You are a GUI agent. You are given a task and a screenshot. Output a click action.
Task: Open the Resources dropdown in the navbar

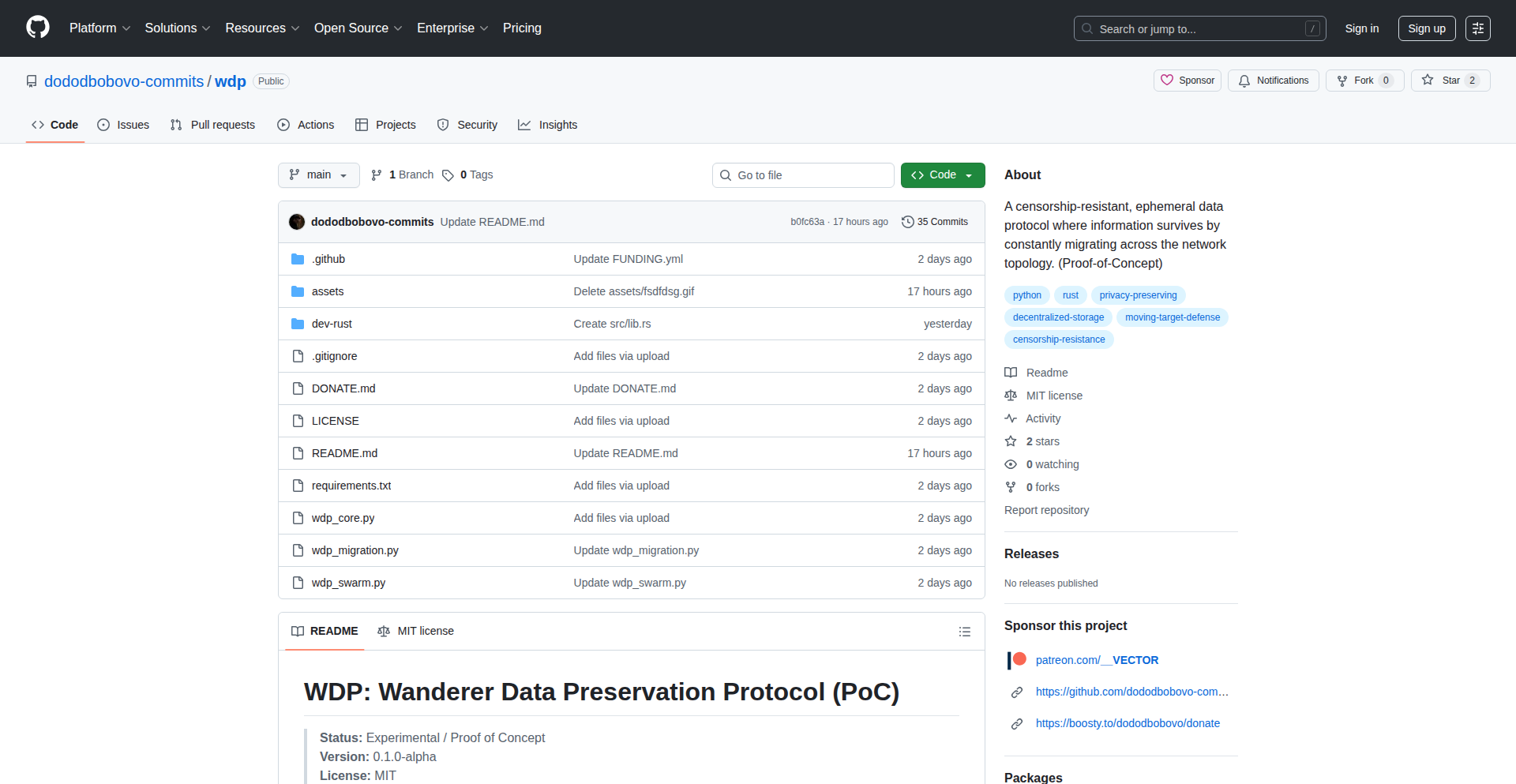261,28
